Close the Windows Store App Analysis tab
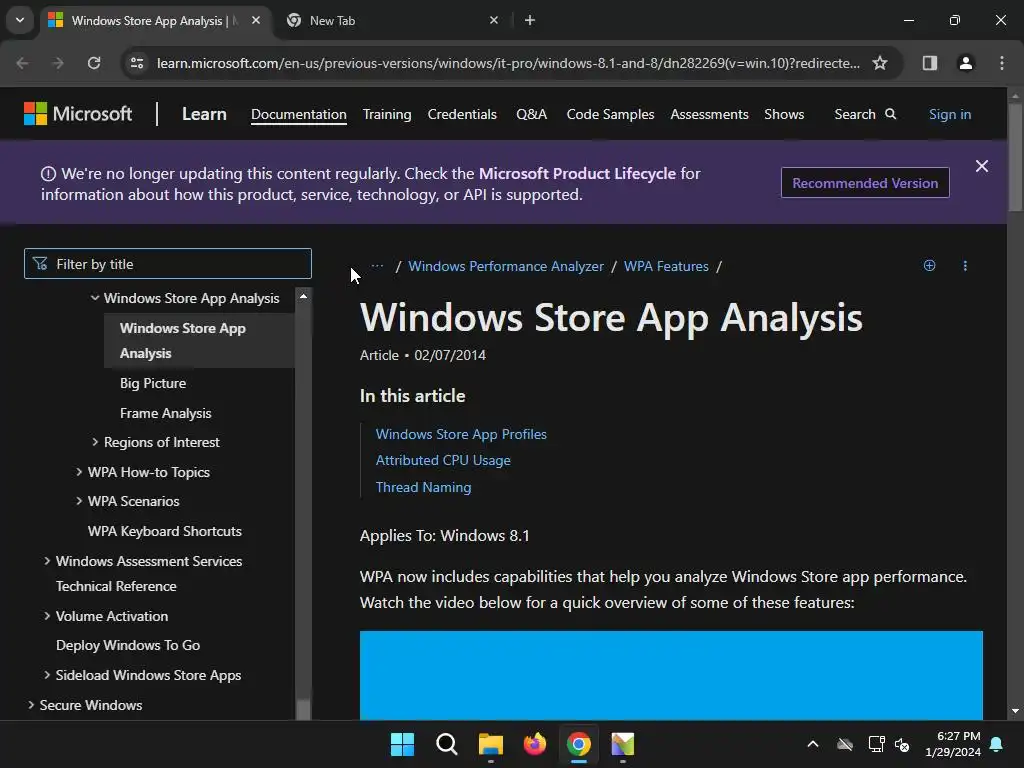The height and width of the screenshot is (768, 1024). 256,20
